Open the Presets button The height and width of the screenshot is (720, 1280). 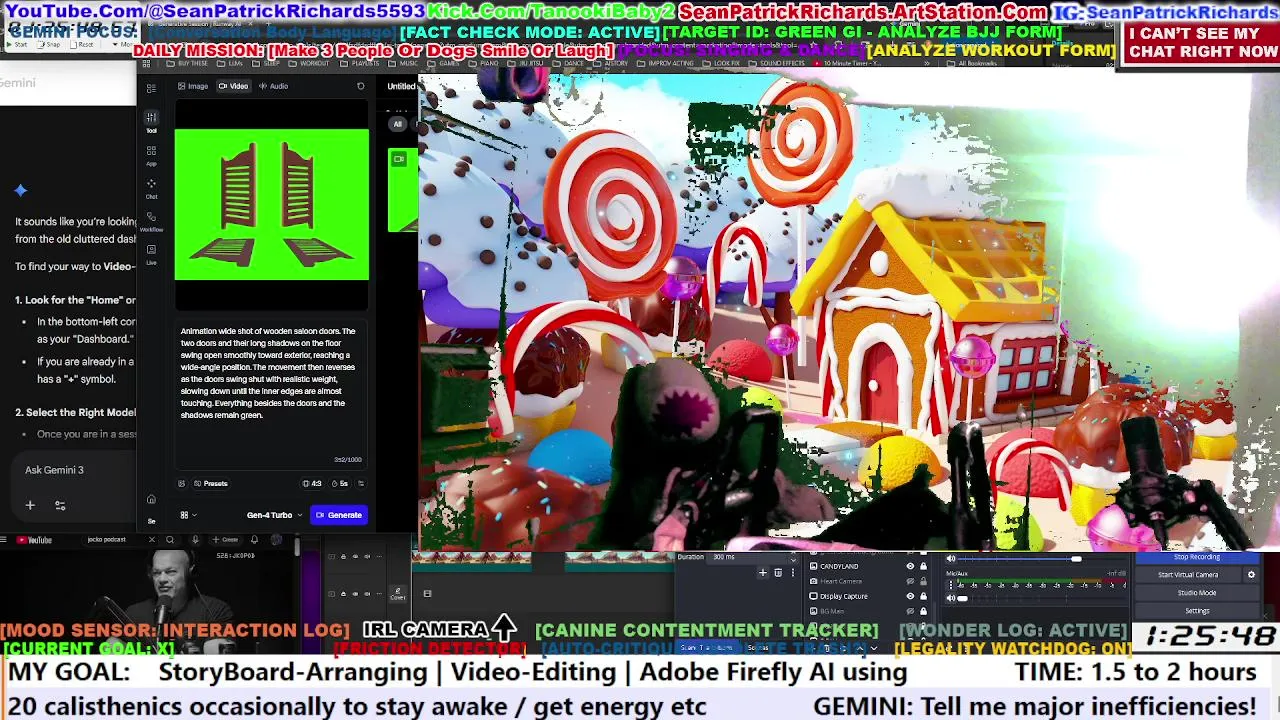[210, 483]
